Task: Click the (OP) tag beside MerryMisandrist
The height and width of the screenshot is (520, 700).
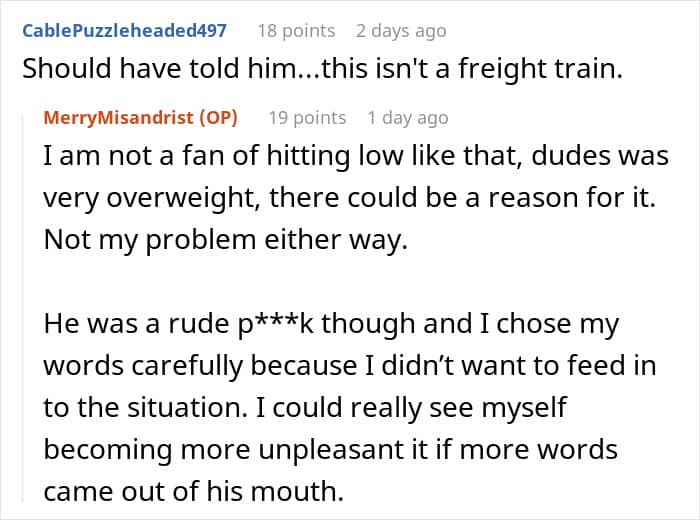Action: (218, 117)
